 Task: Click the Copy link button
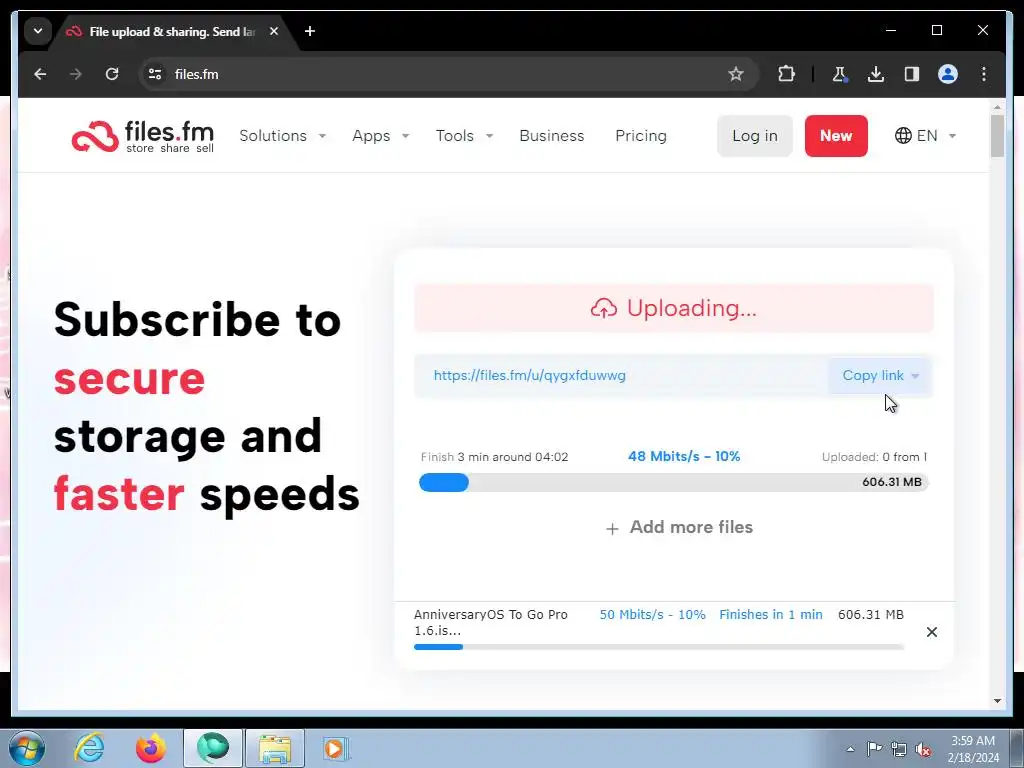click(880, 376)
